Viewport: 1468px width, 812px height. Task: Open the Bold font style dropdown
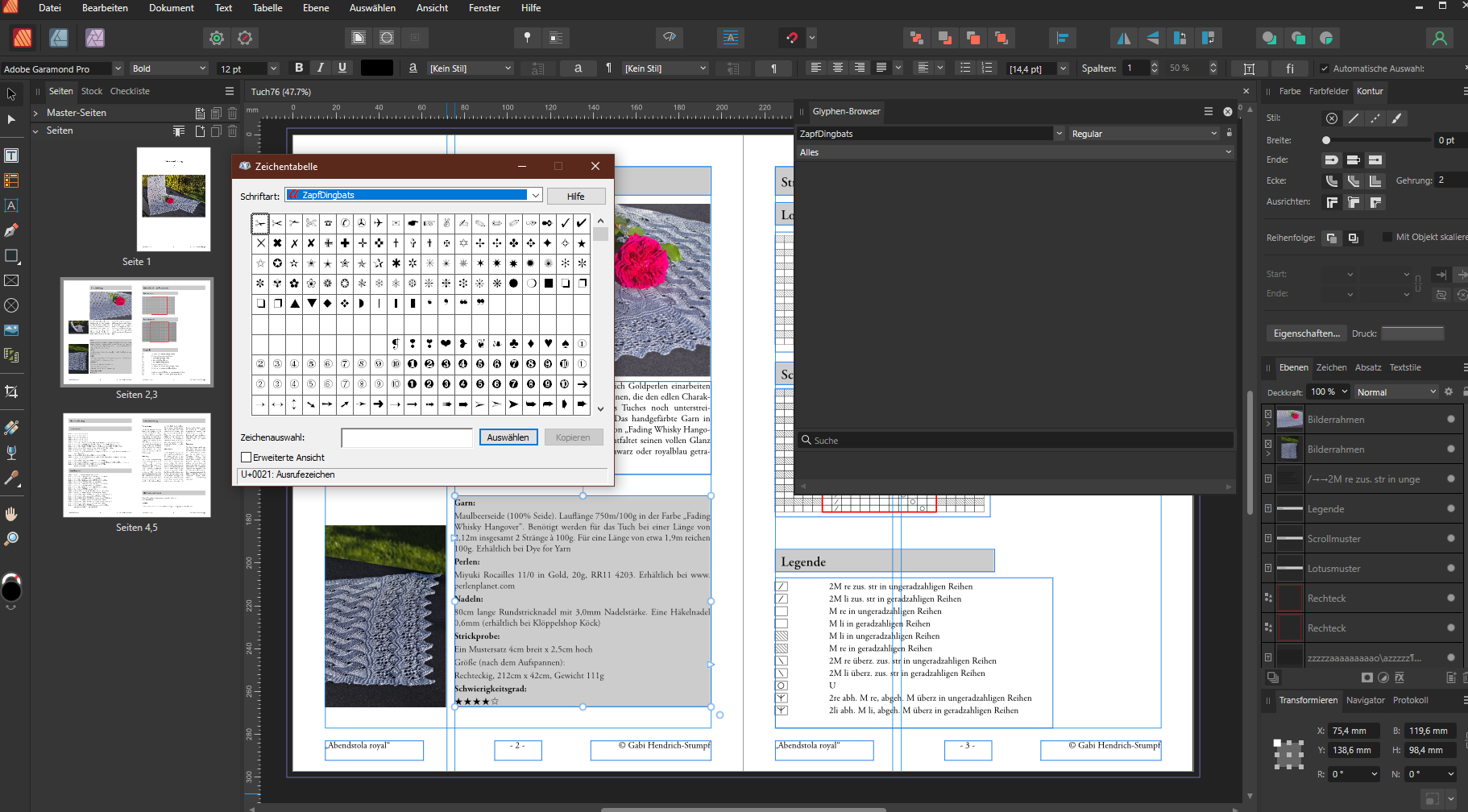click(x=169, y=68)
